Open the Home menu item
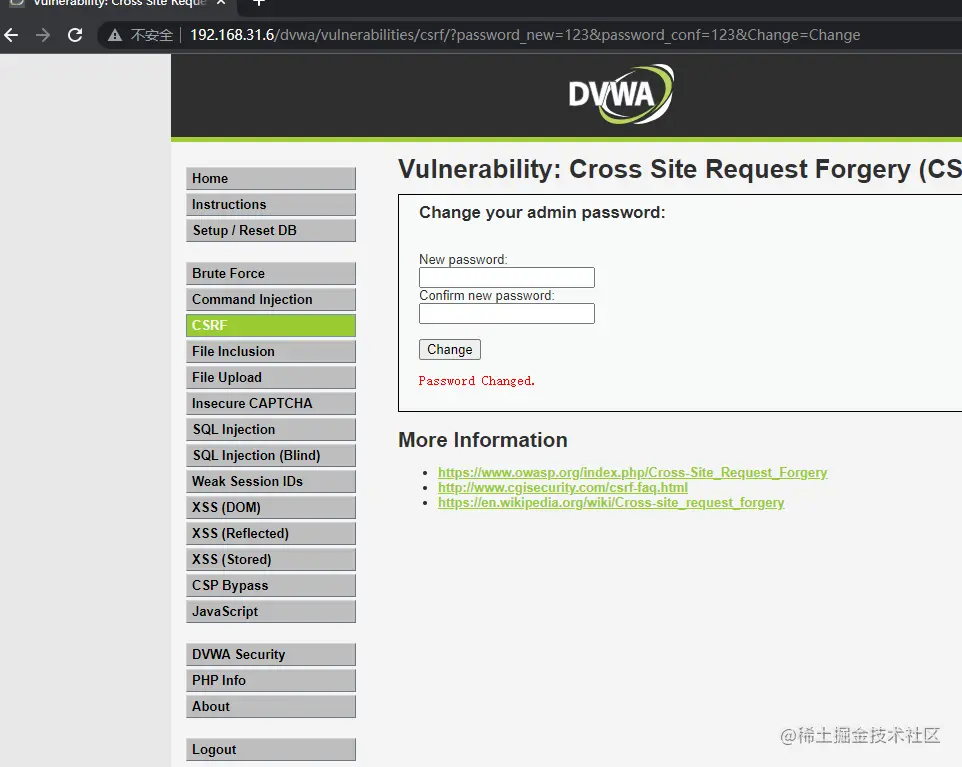 coord(271,179)
